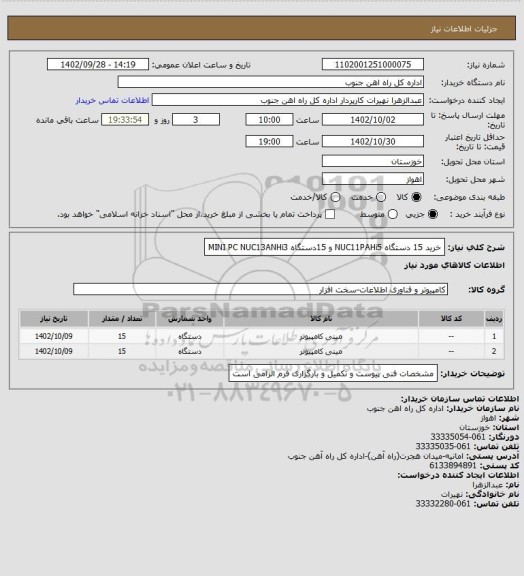The width and height of the screenshot is (524, 576).
Task: Click row 2 need date 1402/10/09
Action: 54,351
